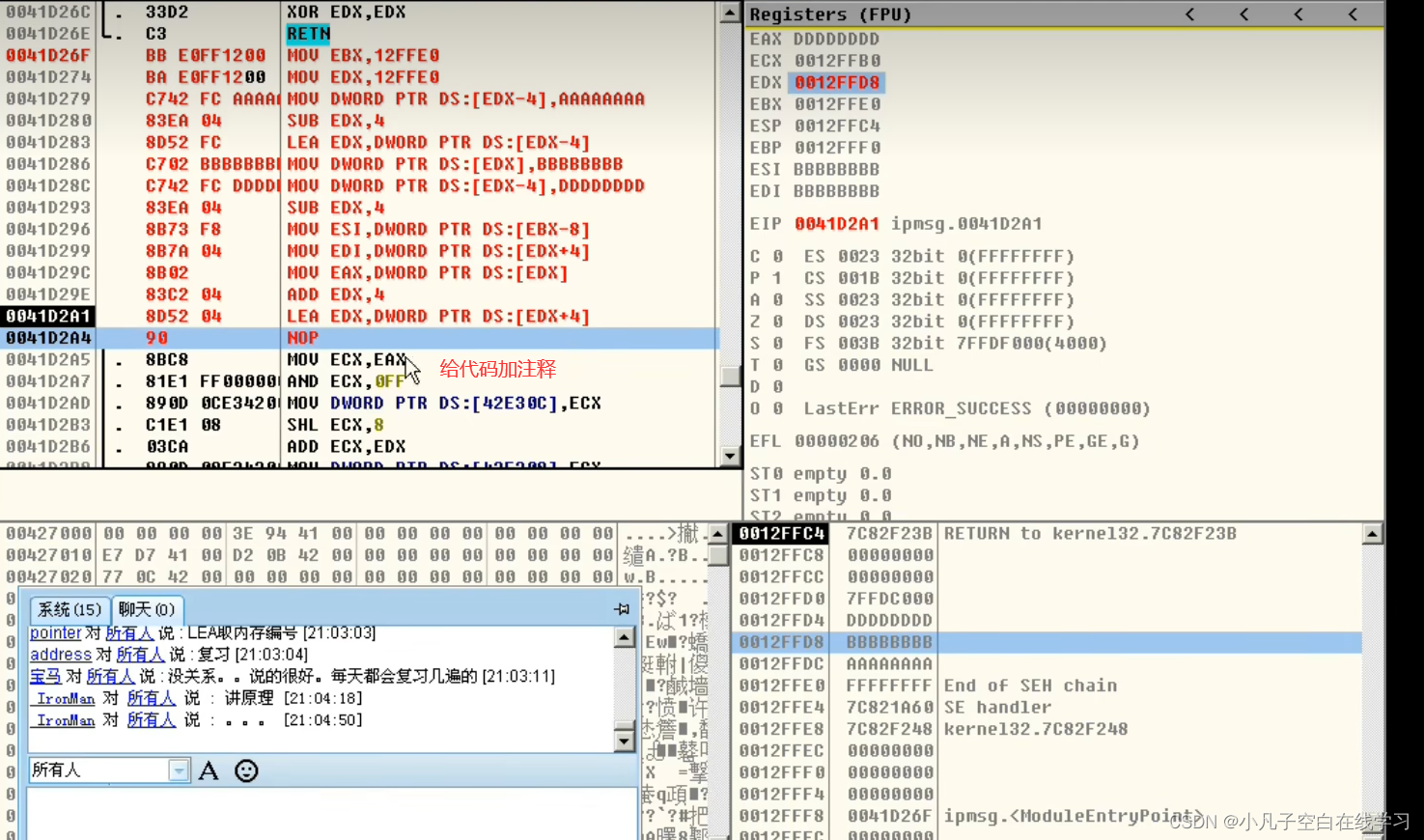Click ECX register value 0012FFB0
The height and width of the screenshot is (840, 1424).
pos(837,61)
